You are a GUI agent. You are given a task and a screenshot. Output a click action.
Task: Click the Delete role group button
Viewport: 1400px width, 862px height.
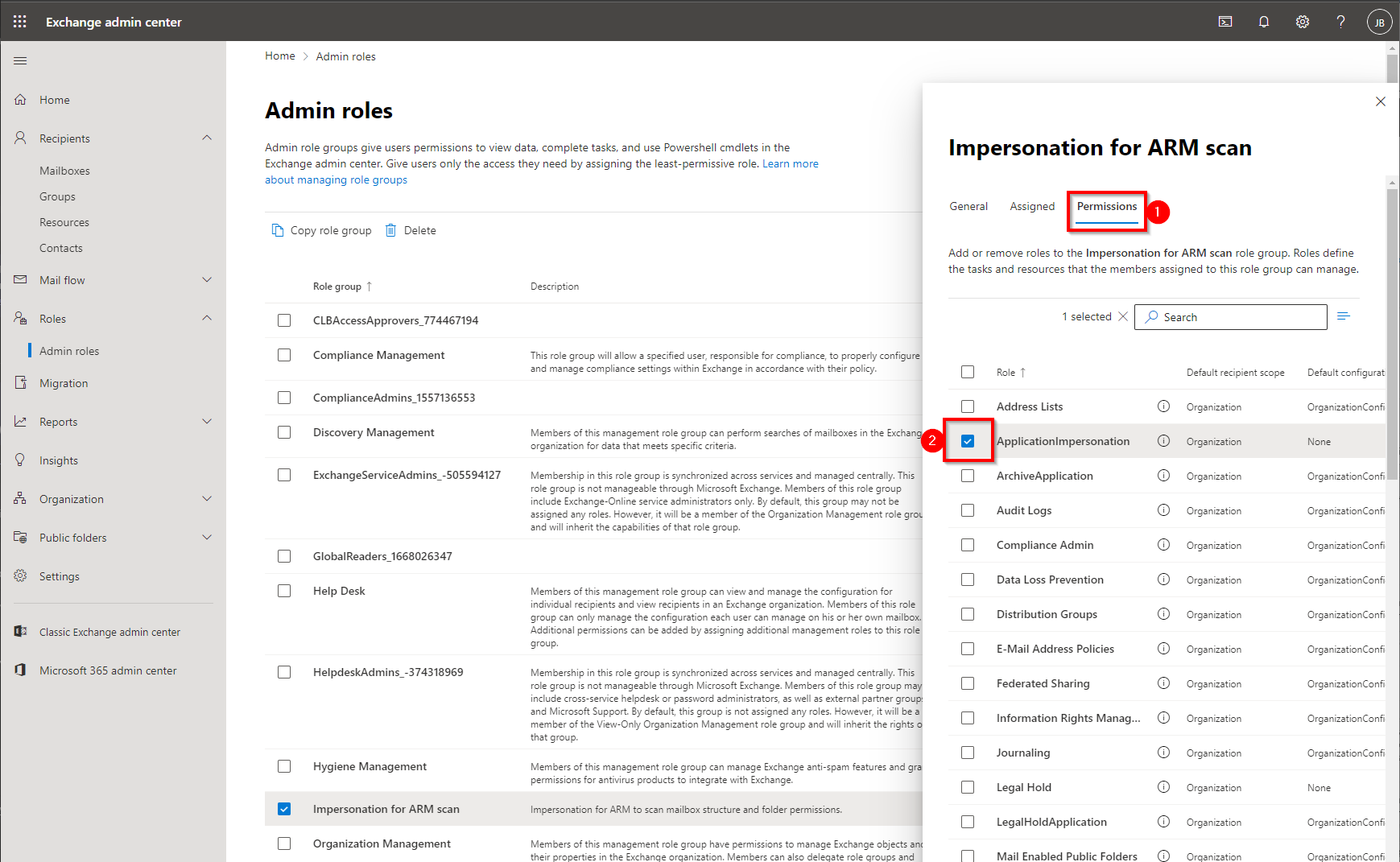411,230
